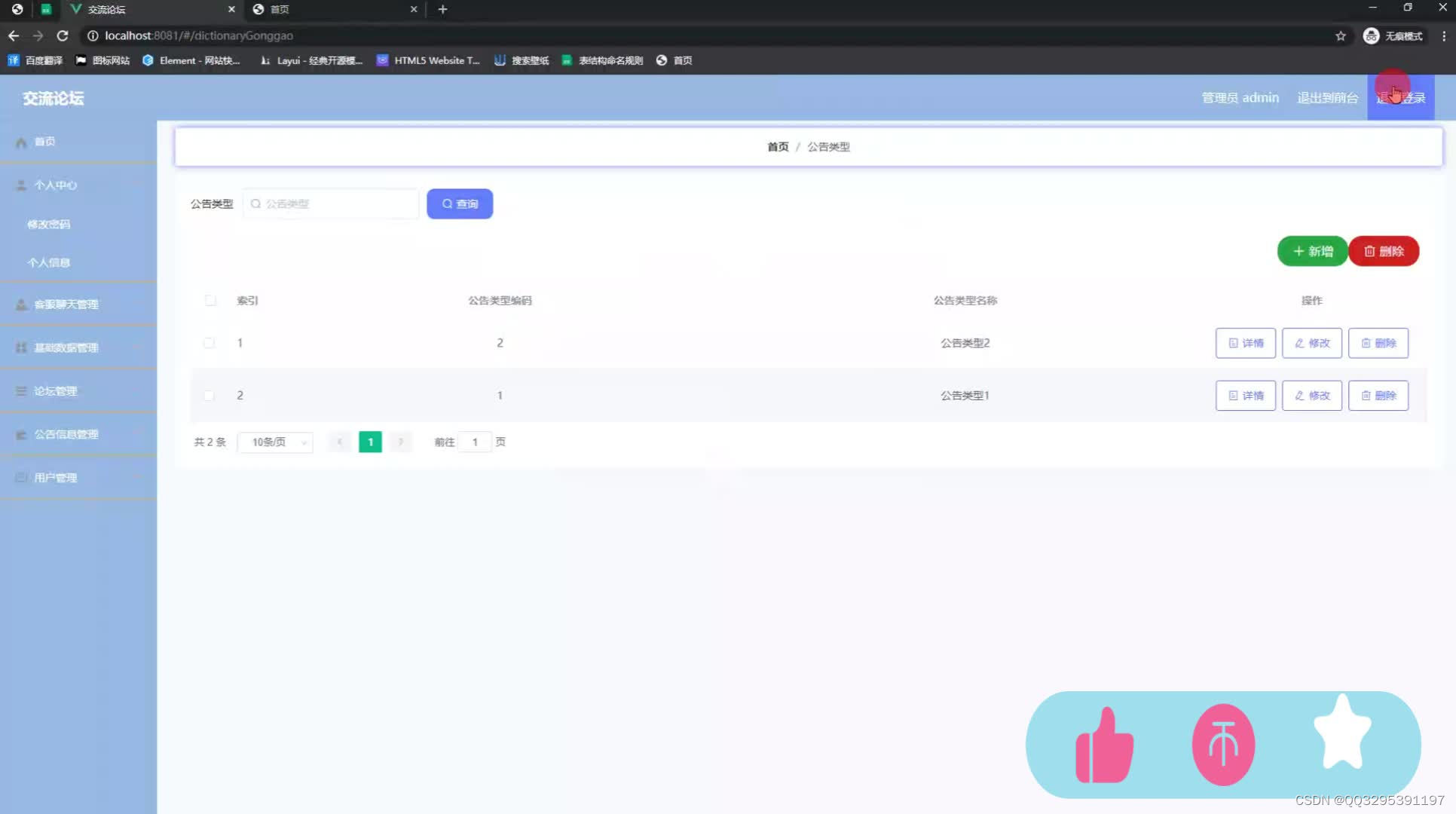Expand 公告信息管理 sidebar menu

tap(78, 434)
